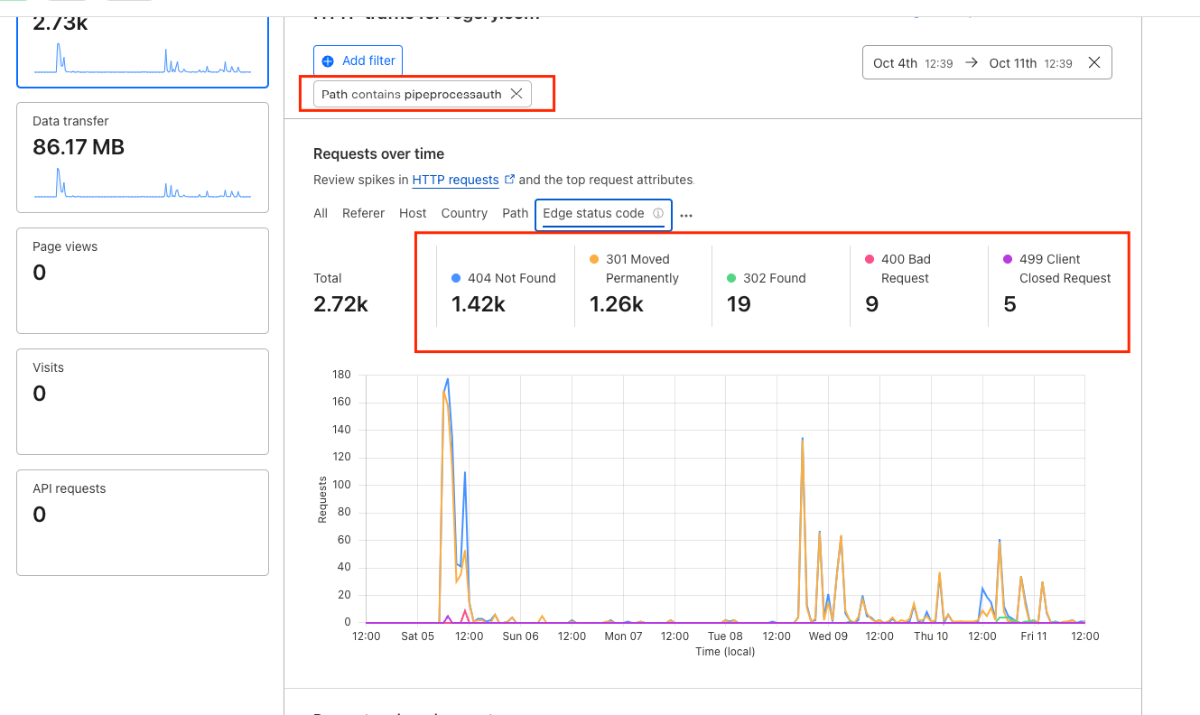This screenshot has height=715, width=1200.
Task: Toggle the 302 Found series
Action: (x=766, y=278)
